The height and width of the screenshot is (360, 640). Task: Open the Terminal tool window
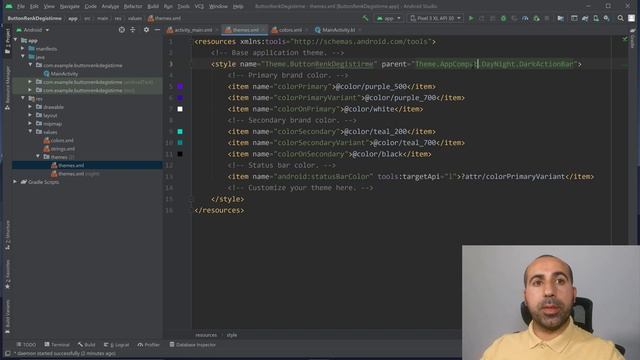point(57,345)
